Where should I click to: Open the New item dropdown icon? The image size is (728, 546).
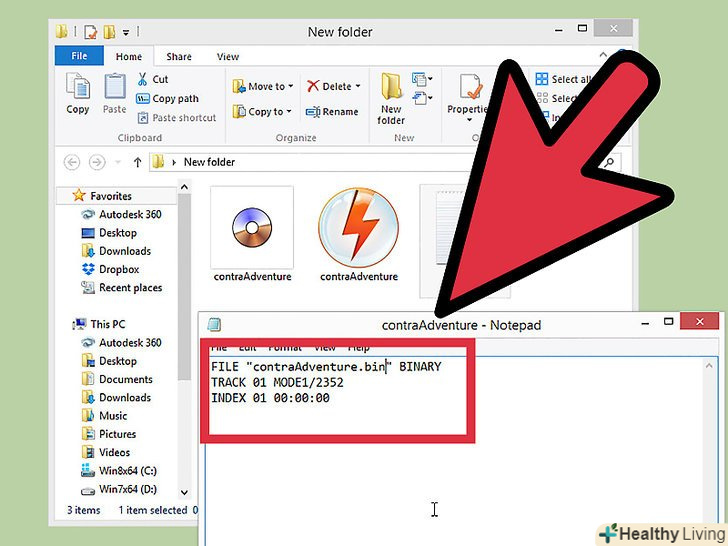(x=422, y=79)
